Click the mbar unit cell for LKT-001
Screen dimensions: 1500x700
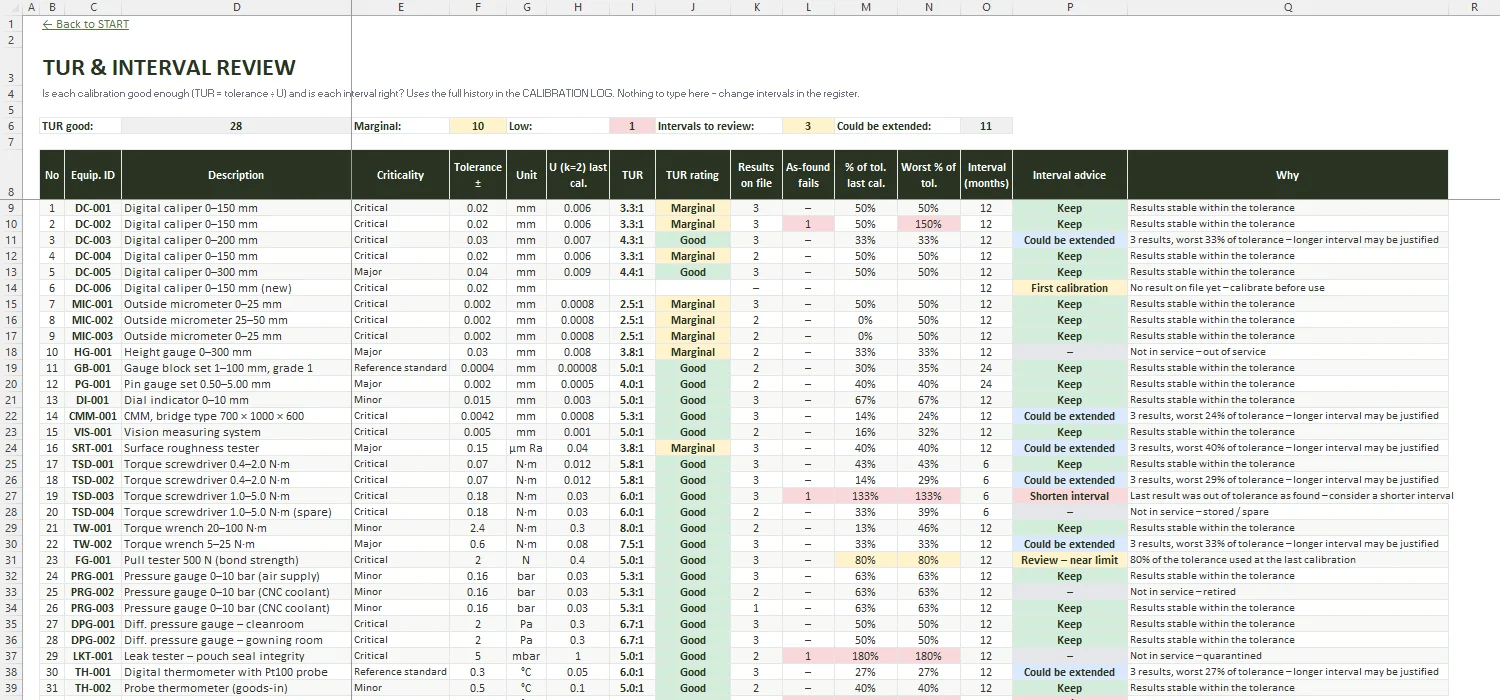tap(526, 656)
